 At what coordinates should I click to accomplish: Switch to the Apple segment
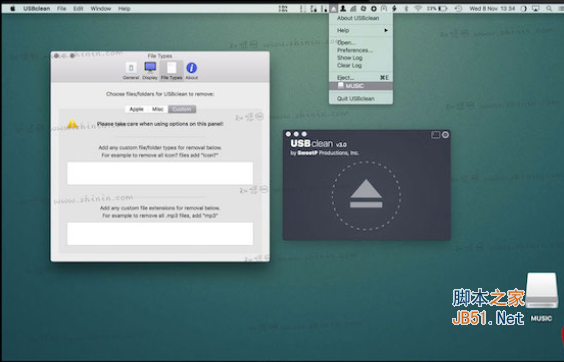pos(136,109)
